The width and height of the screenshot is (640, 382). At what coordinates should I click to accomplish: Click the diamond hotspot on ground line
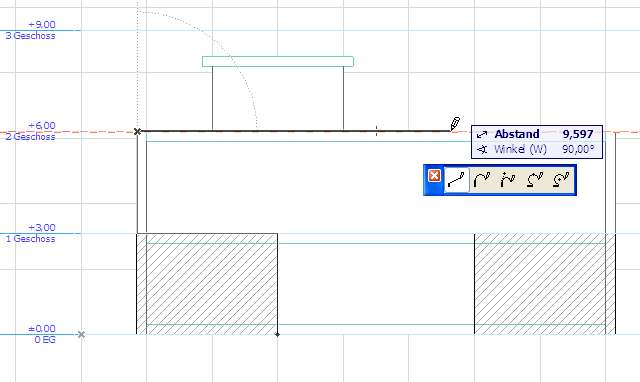pyautogui.click(x=278, y=335)
